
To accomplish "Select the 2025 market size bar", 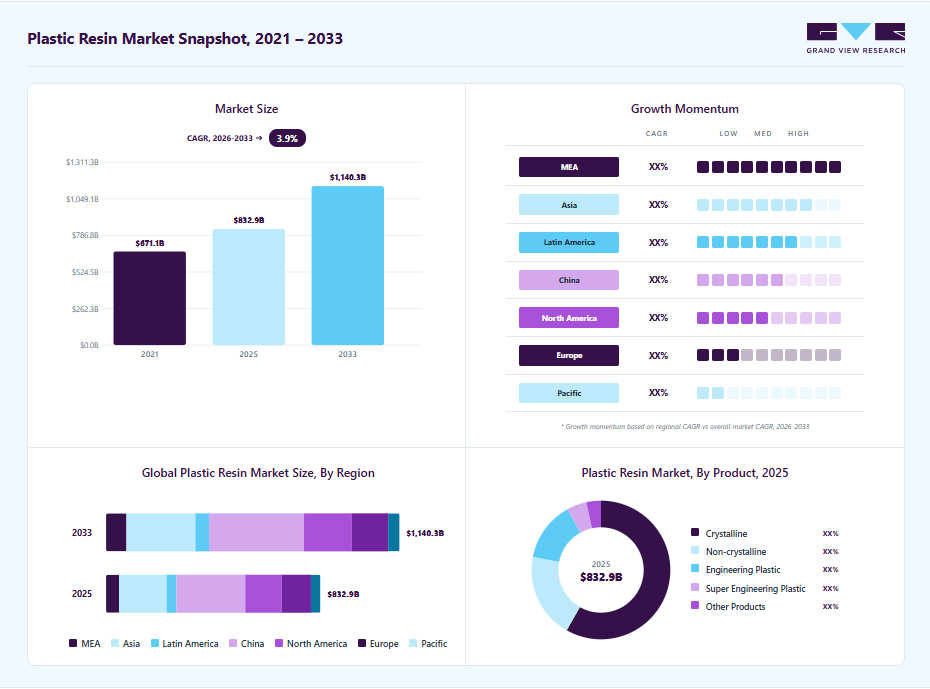I will [x=249, y=287].
